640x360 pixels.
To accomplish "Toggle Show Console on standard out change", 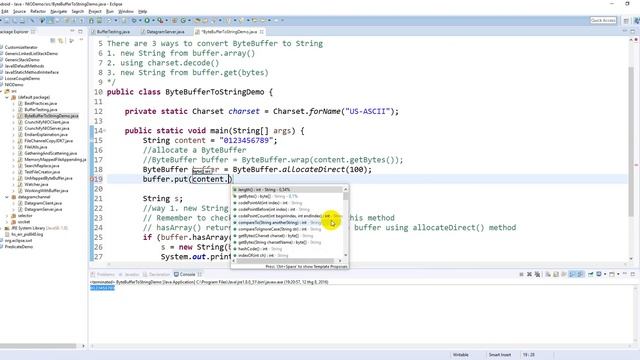I will tap(572, 274).
